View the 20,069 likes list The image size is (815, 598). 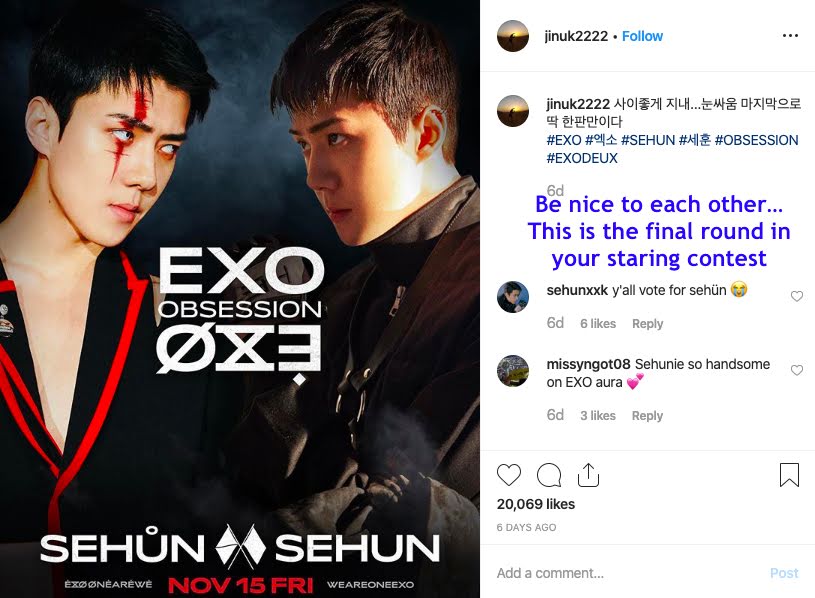[536, 504]
